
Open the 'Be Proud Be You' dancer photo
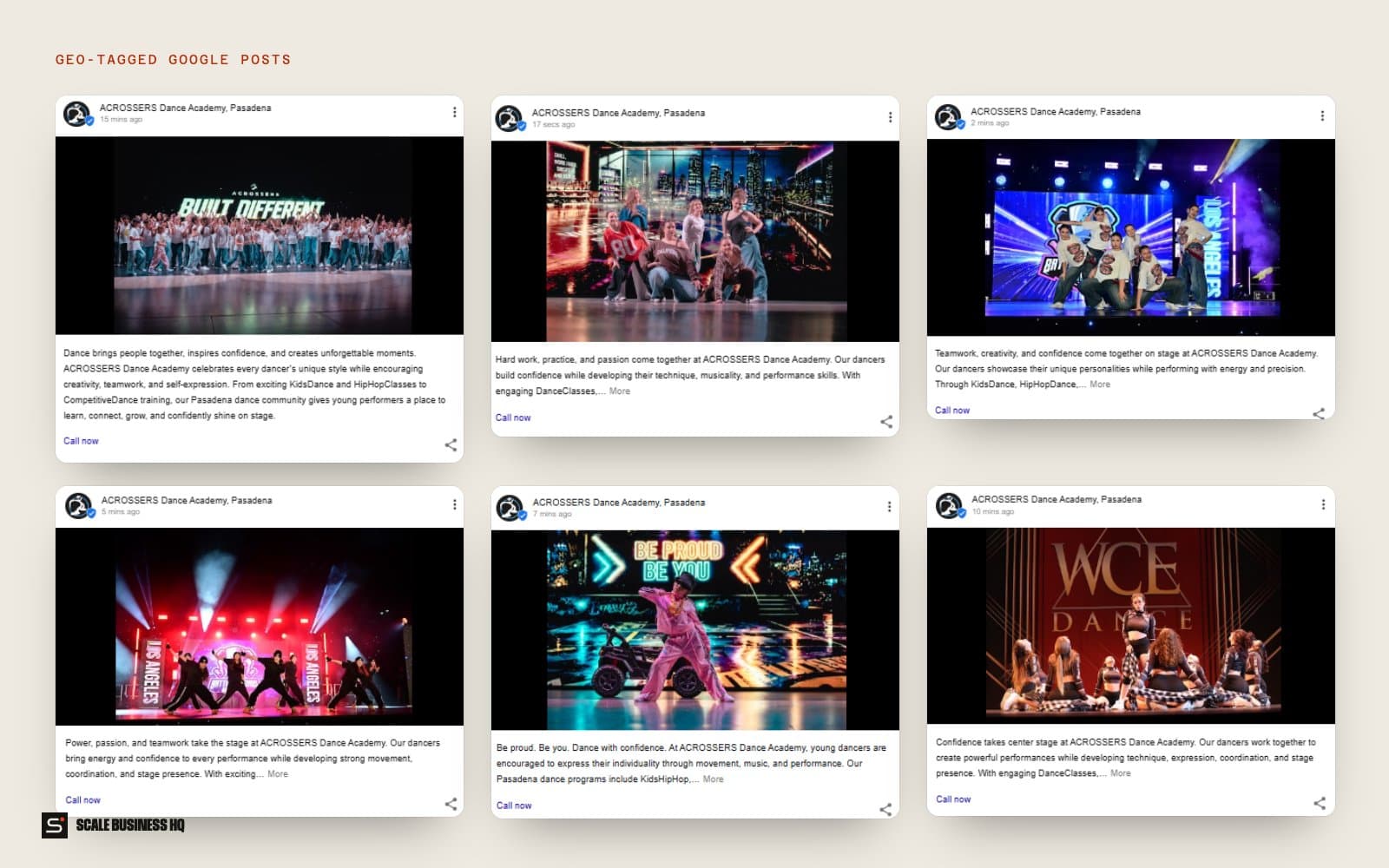click(x=695, y=630)
